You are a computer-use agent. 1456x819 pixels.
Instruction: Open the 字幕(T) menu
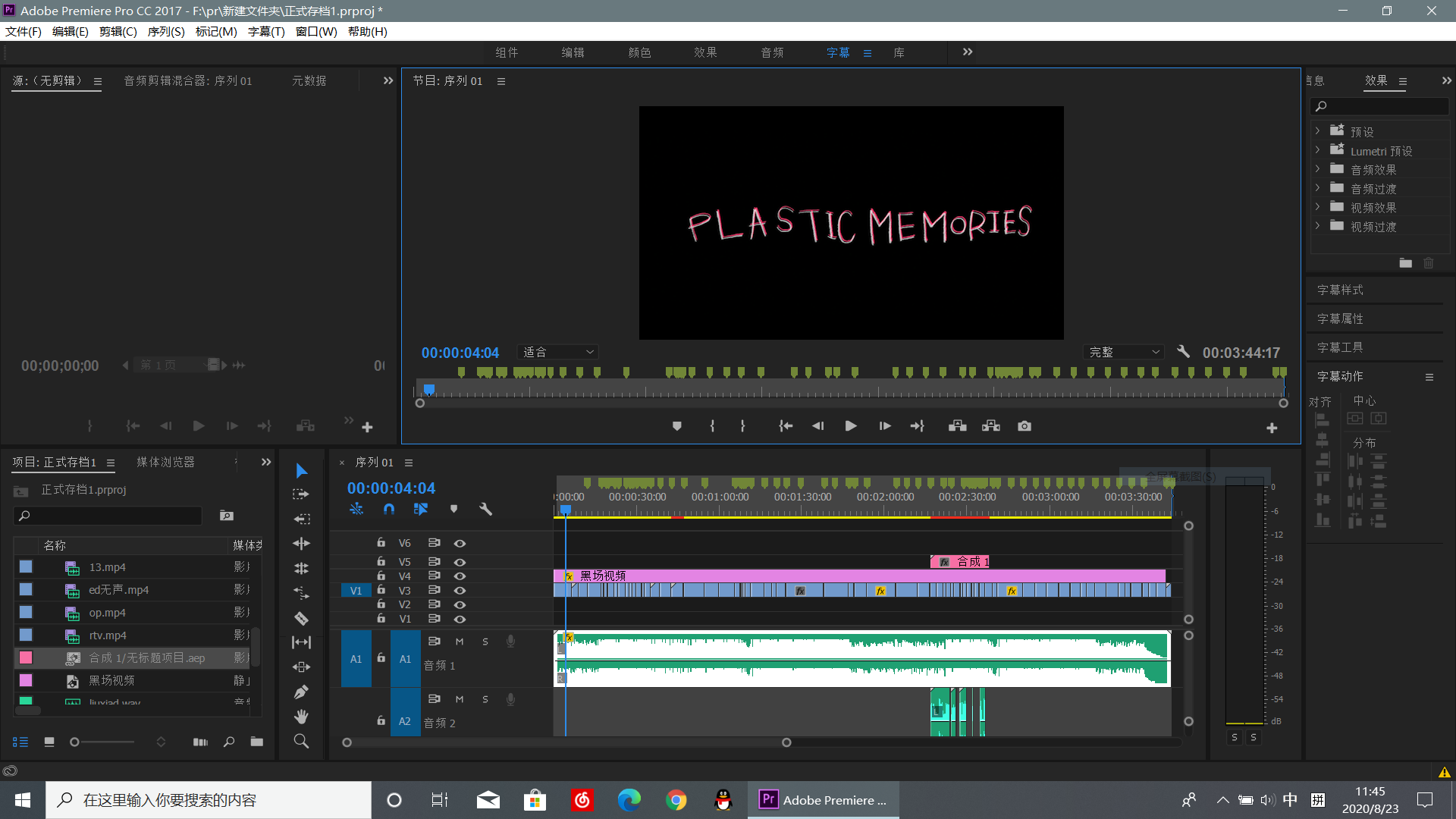pyautogui.click(x=266, y=31)
